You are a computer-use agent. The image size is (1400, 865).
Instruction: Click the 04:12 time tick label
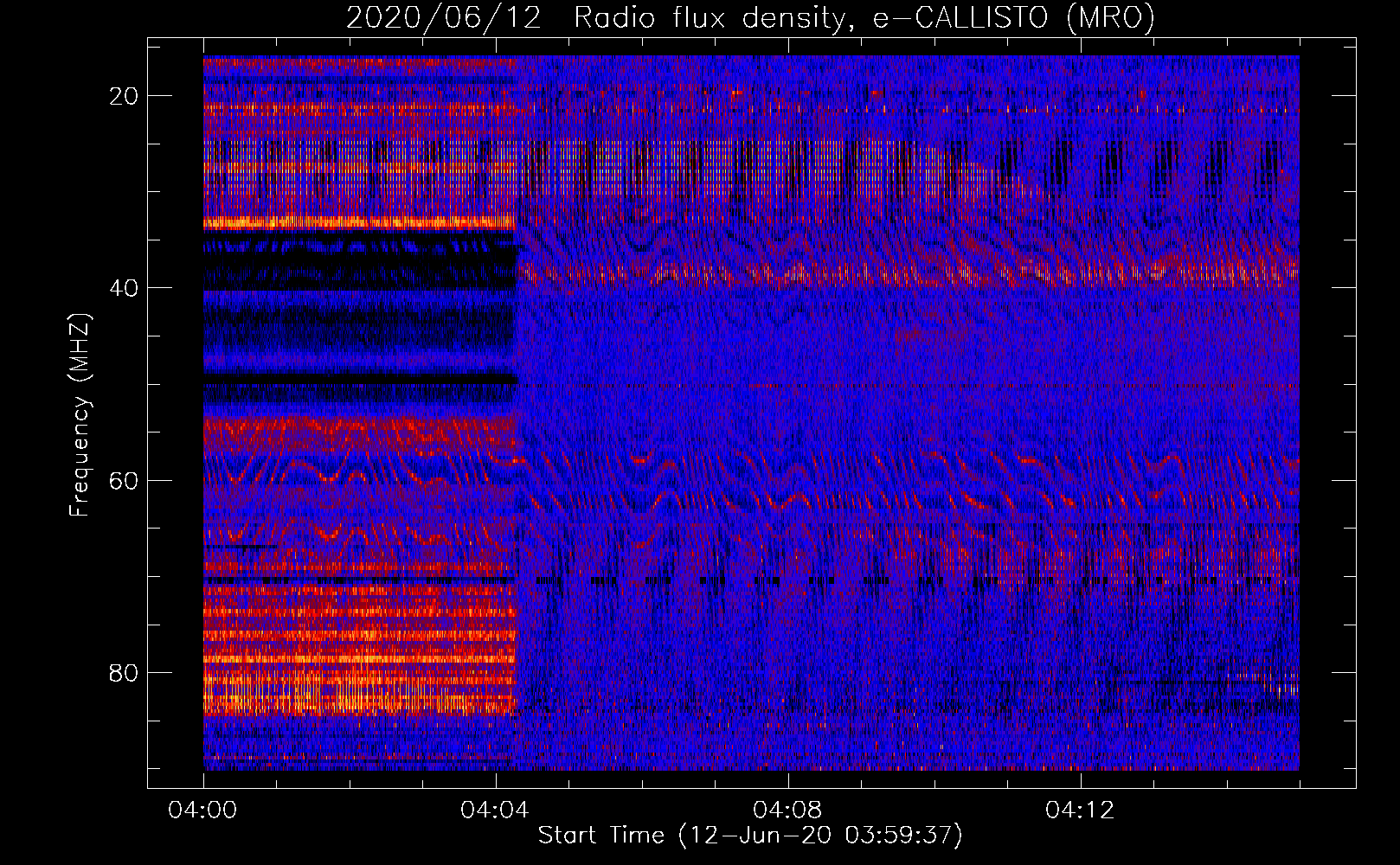(x=1081, y=811)
